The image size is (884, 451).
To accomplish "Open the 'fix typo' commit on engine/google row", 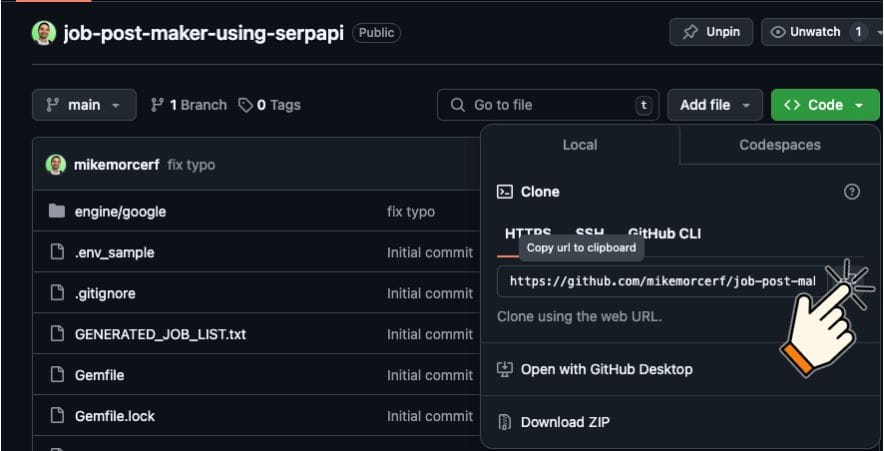I will tap(411, 211).
